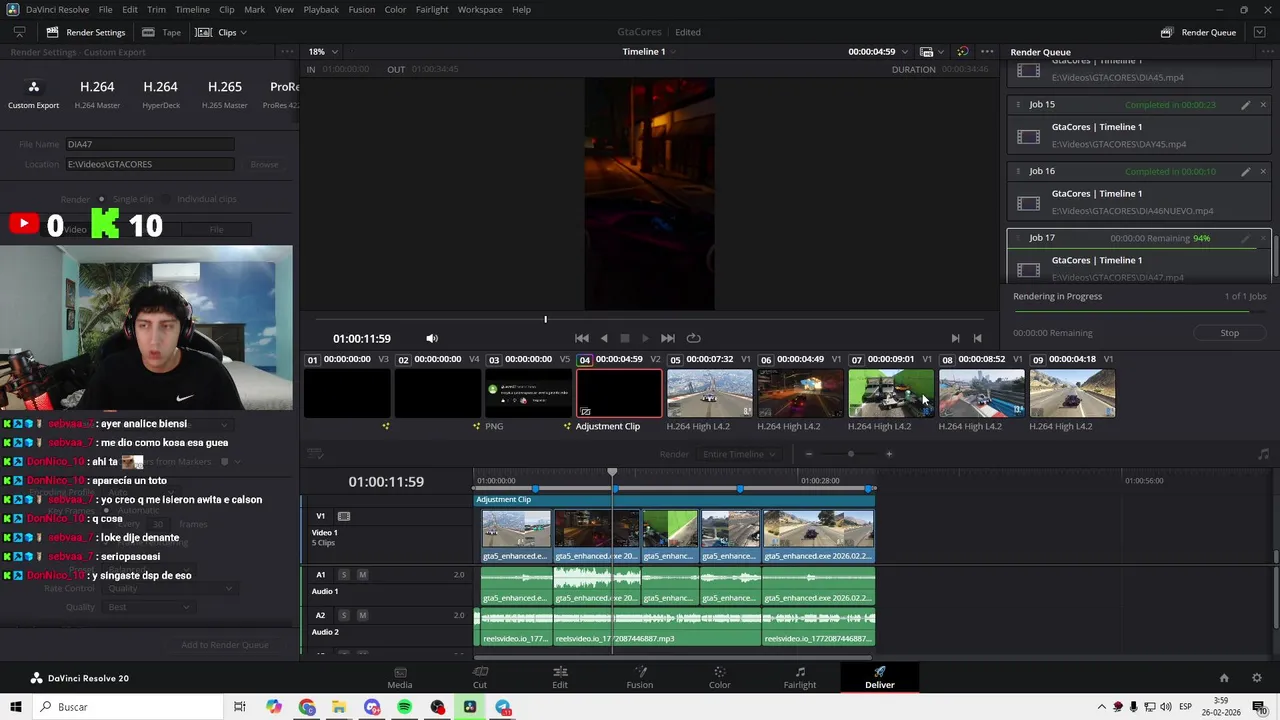Open the project manager home icon
1280x720 pixels.
[1224, 678]
